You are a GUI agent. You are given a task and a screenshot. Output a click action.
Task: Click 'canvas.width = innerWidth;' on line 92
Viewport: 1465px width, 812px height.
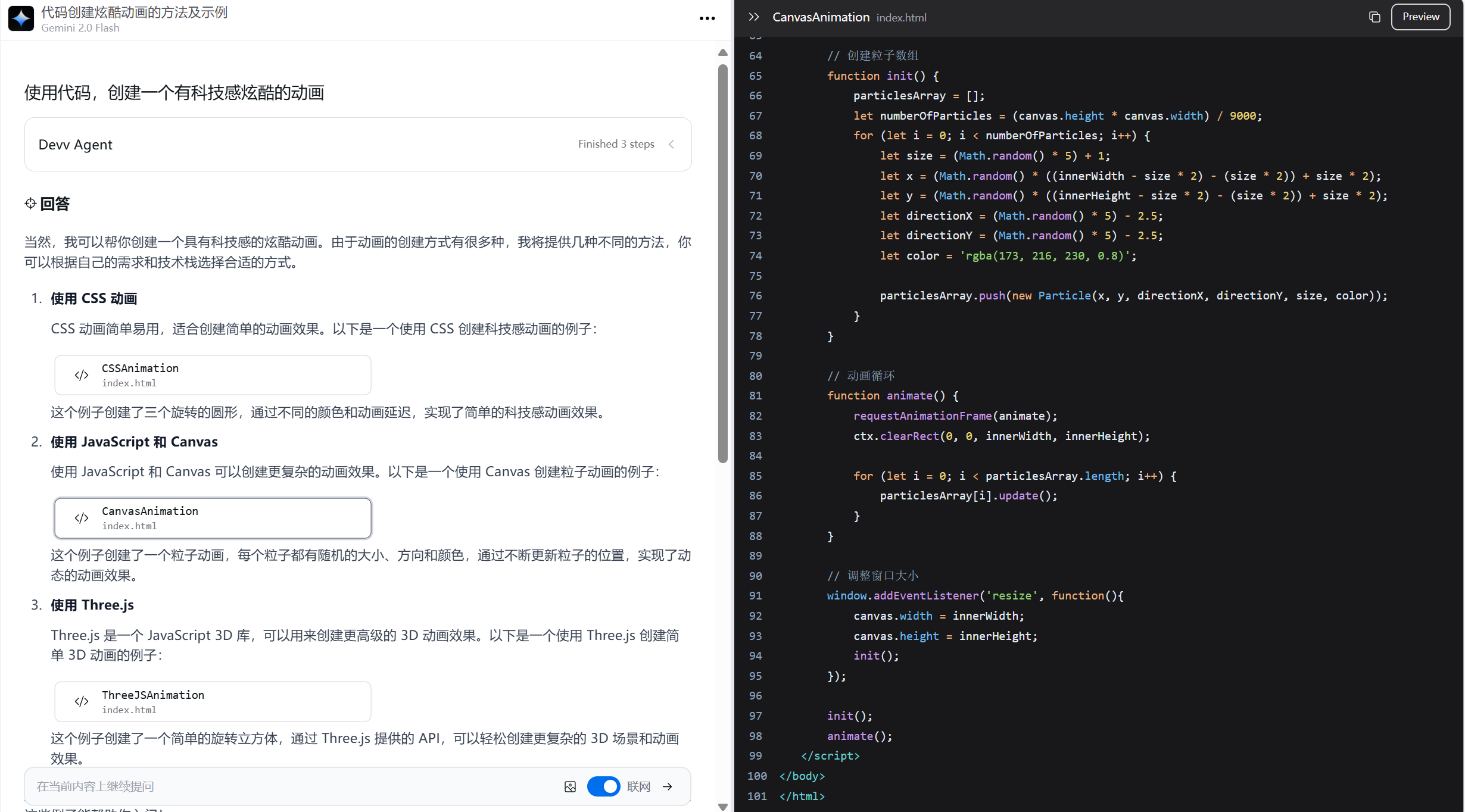point(939,616)
